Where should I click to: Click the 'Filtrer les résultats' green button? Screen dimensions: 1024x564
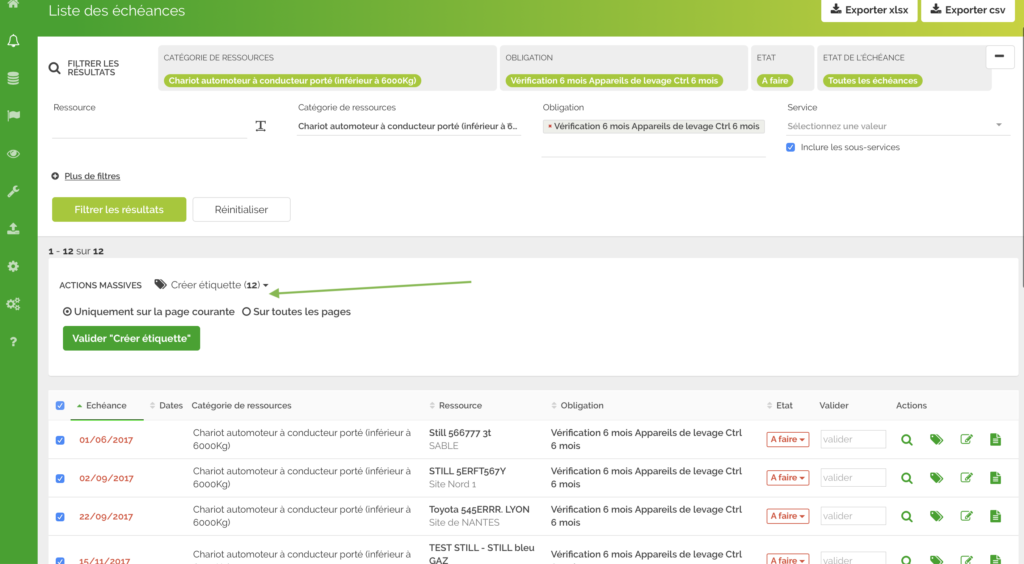pyautogui.click(x=119, y=209)
